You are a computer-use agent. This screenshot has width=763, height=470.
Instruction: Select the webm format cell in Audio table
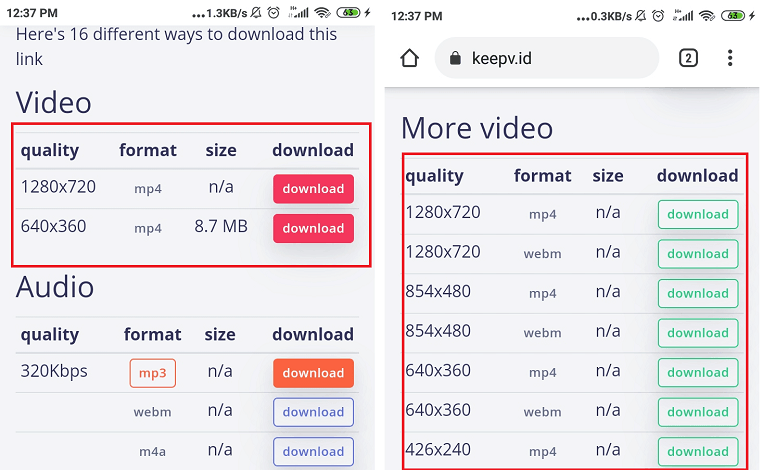[x=152, y=412]
